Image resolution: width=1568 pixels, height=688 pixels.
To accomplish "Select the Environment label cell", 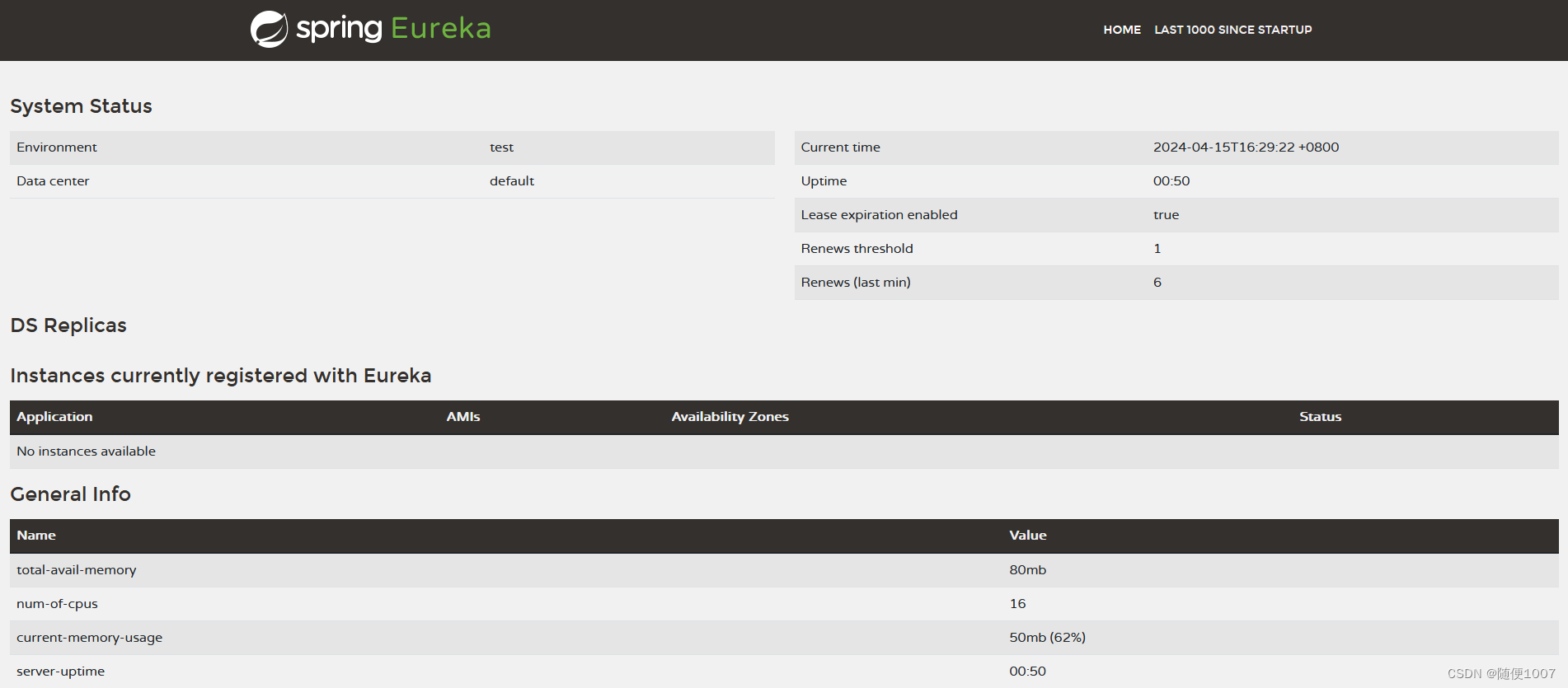I will point(57,147).
